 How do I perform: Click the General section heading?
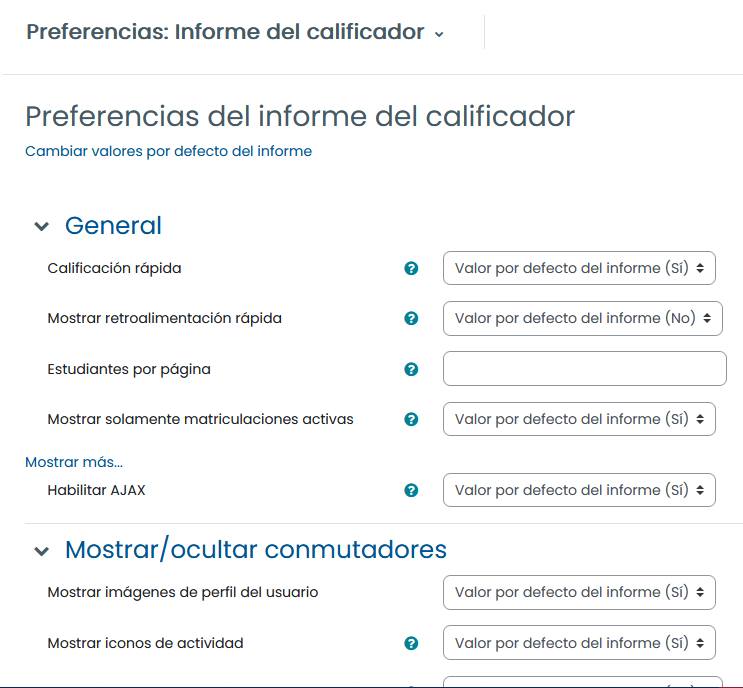coord(113,226)
